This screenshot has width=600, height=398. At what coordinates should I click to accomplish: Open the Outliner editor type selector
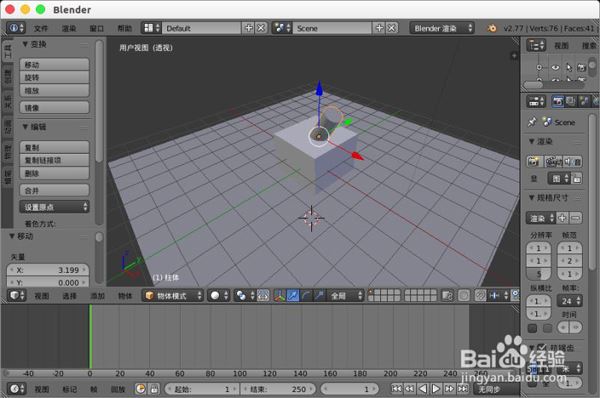coord(536,46)
